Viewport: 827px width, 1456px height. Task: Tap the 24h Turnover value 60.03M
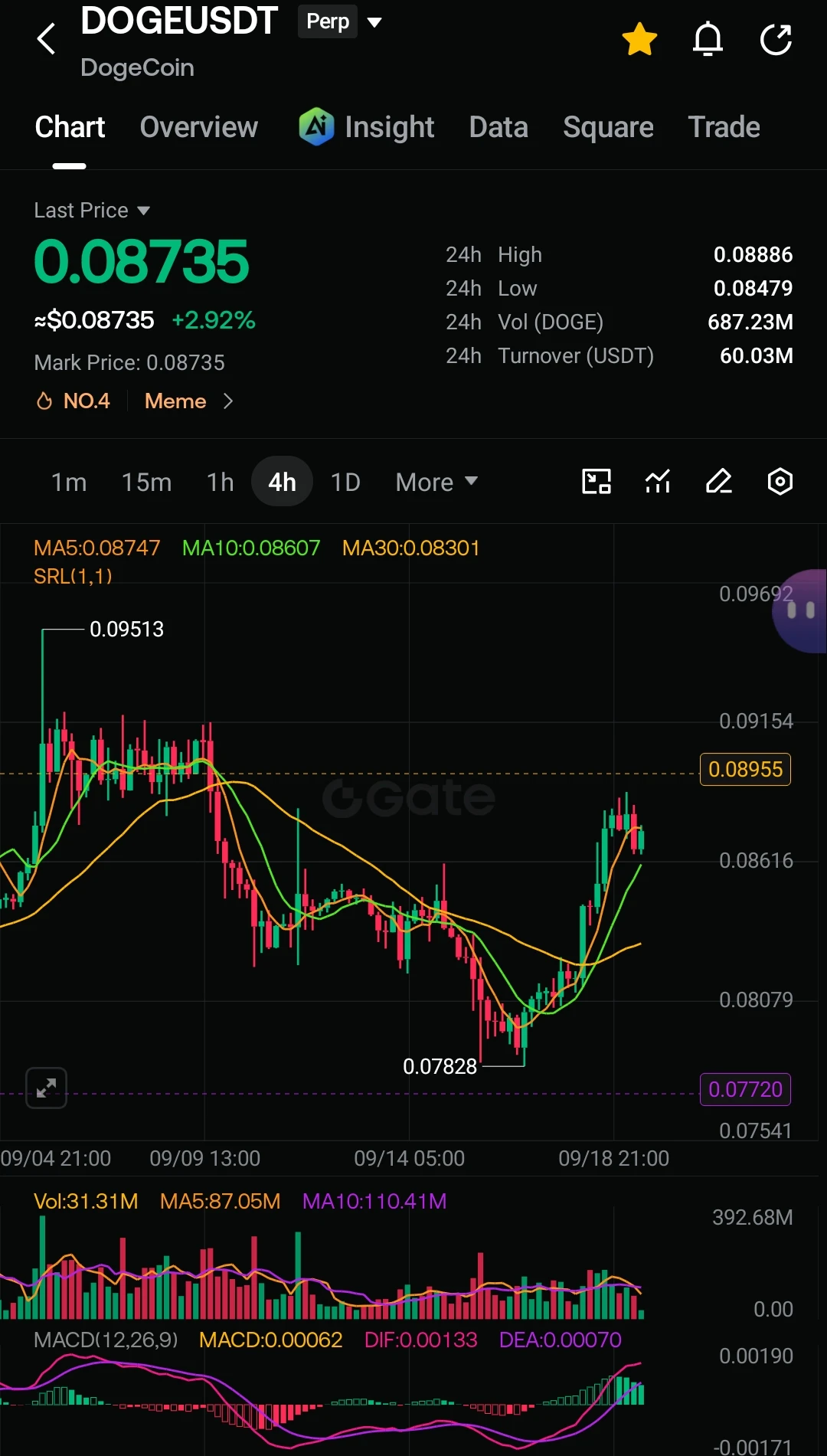pyautogui.click(x=757, y=355)
